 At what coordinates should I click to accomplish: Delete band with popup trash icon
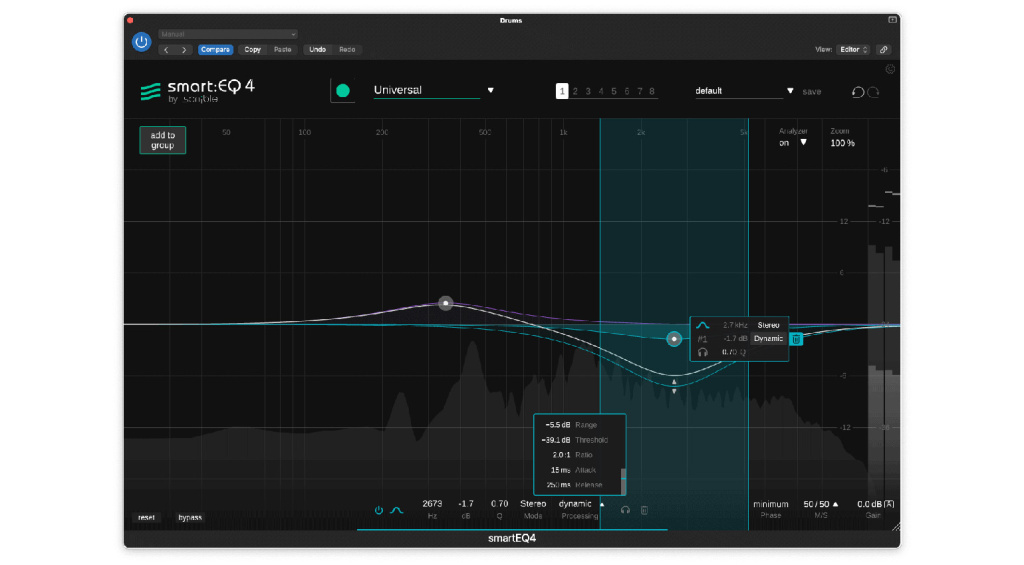coord(796,339)
